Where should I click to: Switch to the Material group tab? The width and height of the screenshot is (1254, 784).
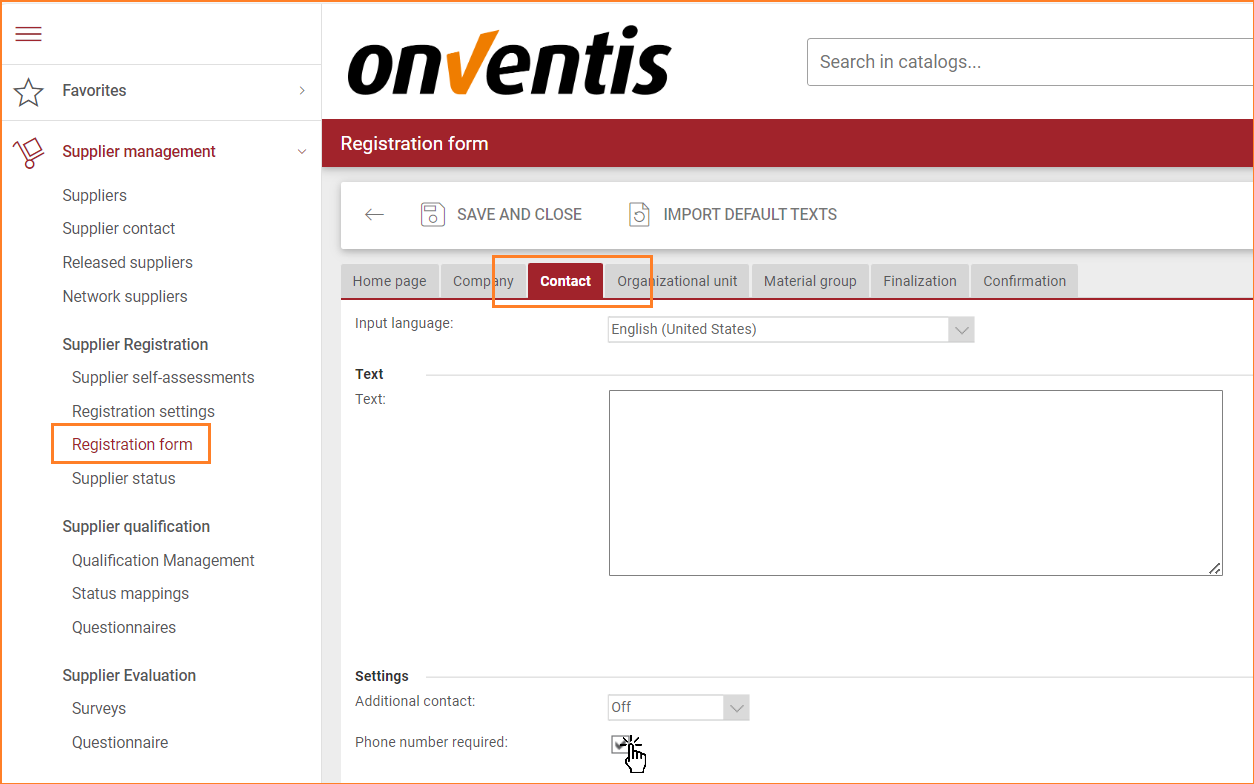810,281
